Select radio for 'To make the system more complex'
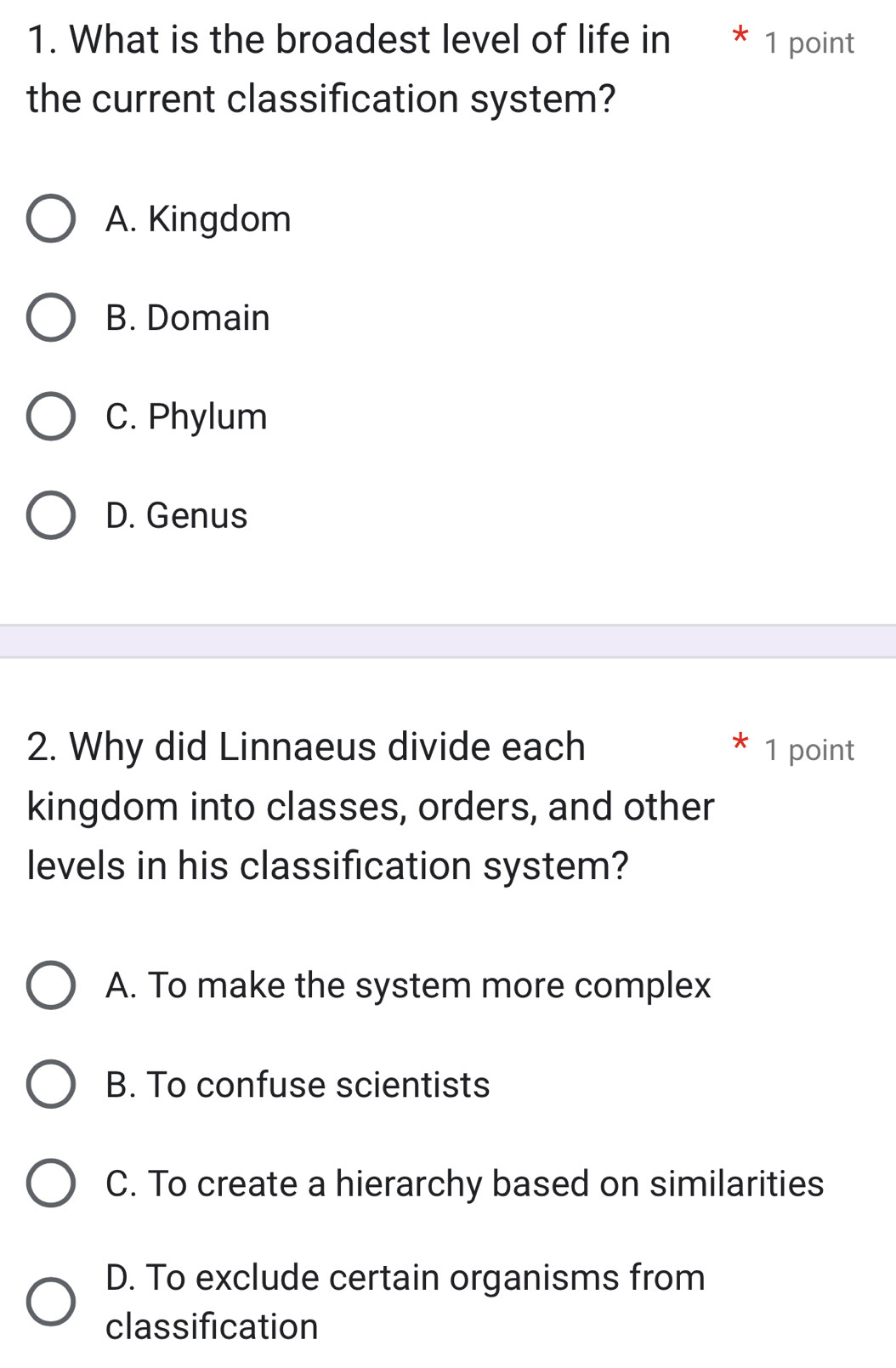This screenshot has height=1368, width=896. pos(50,985)
